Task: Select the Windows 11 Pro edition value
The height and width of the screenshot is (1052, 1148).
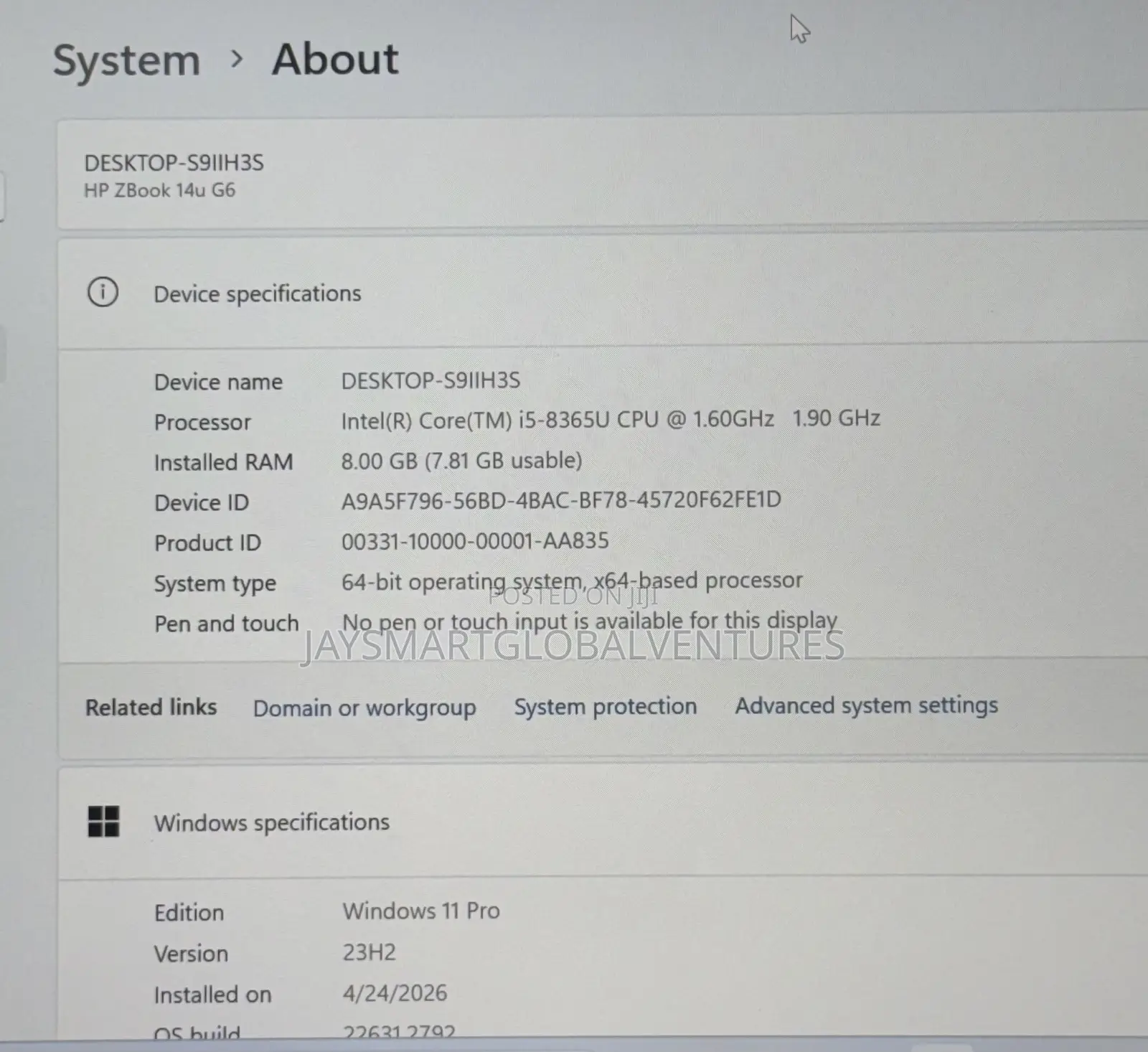Action: point(421,911)
